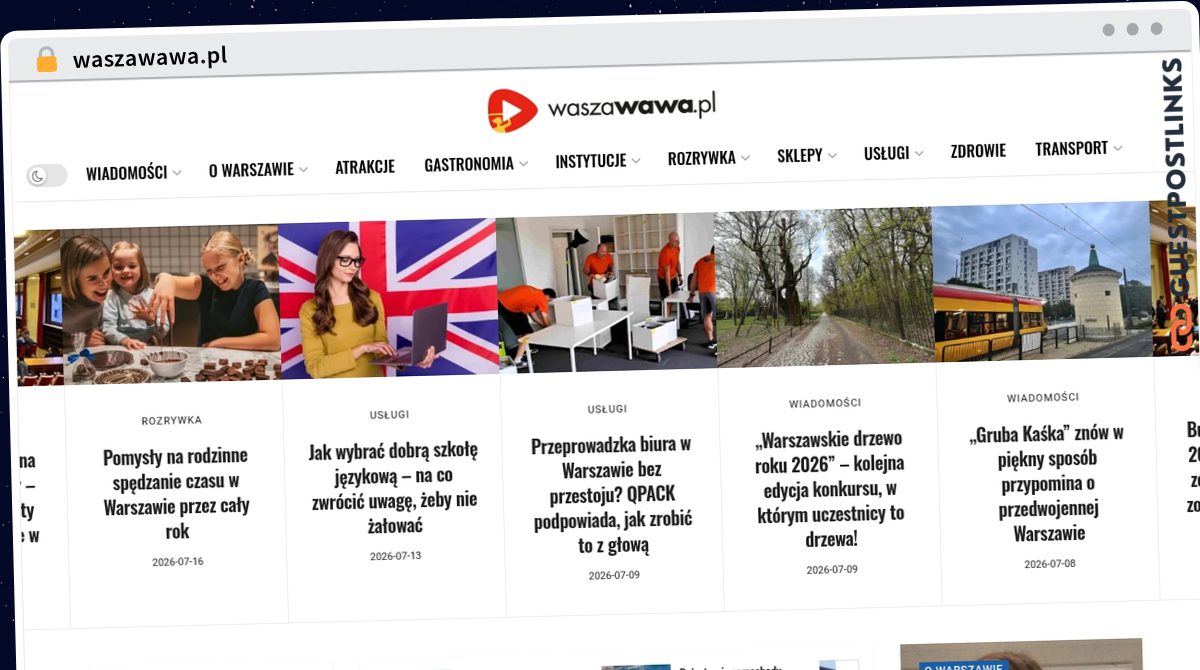This screenshot has height=670, width=1200.
Task: Expand the O WARSZAWIE dropdown chevron
Action: [x=303, y=170]
